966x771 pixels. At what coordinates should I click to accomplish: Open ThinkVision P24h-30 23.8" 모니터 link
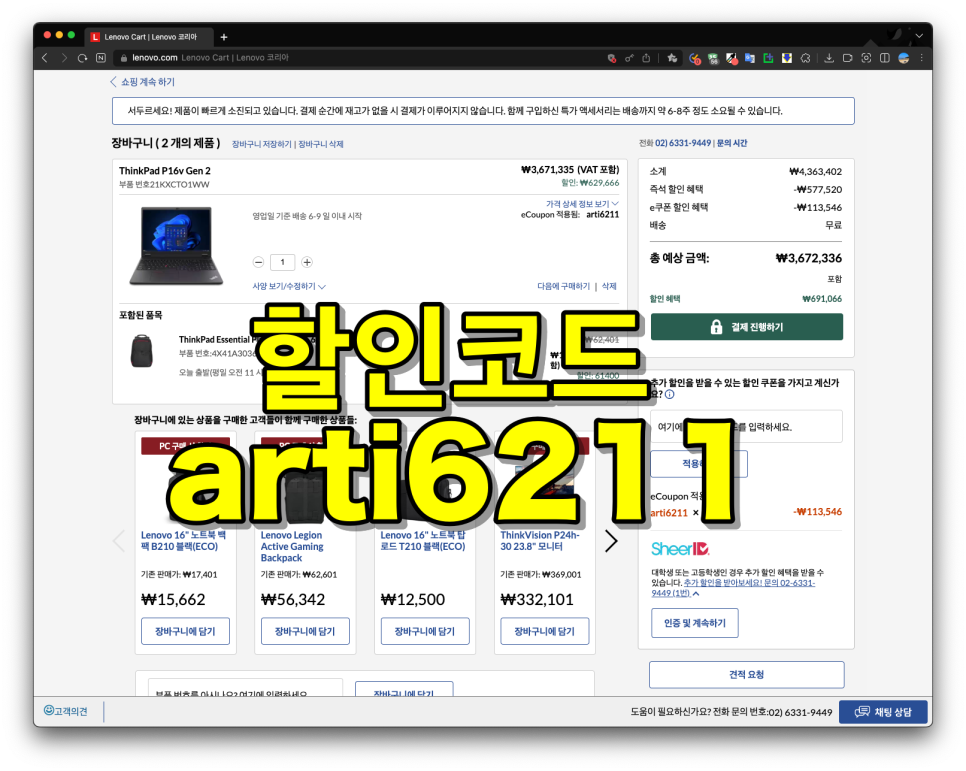(x=540, y=541)
